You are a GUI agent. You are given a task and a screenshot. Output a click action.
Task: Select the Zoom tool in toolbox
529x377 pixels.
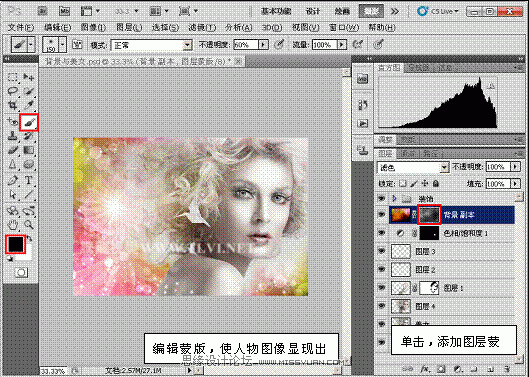tap(28, 224)
